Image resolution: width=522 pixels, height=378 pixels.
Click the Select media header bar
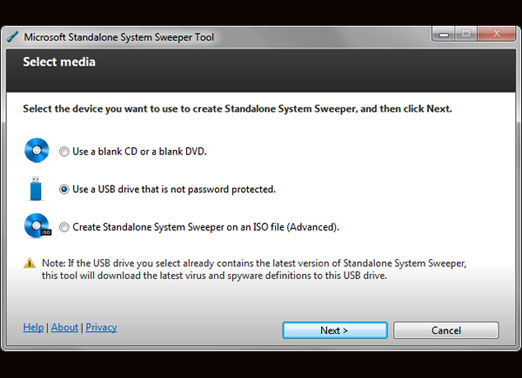pyautogui.click(x=261, y=71)
